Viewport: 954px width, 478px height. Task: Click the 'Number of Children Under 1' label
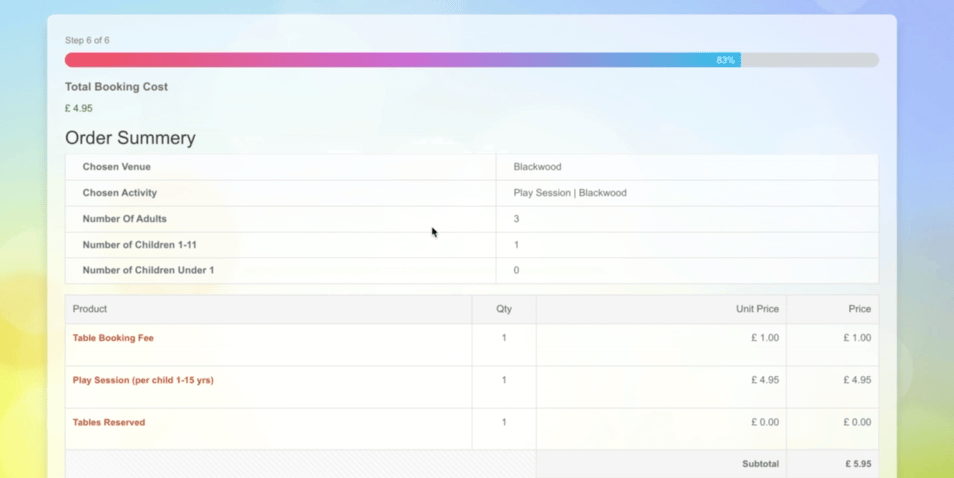(148, 271)
